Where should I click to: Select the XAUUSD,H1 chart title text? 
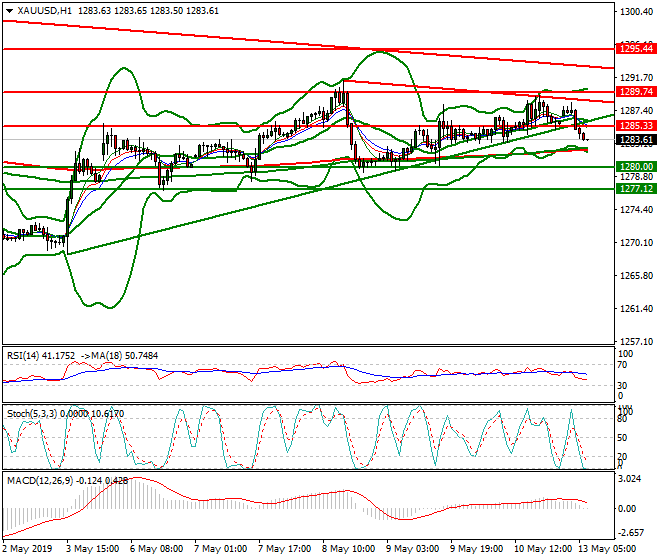45,11
